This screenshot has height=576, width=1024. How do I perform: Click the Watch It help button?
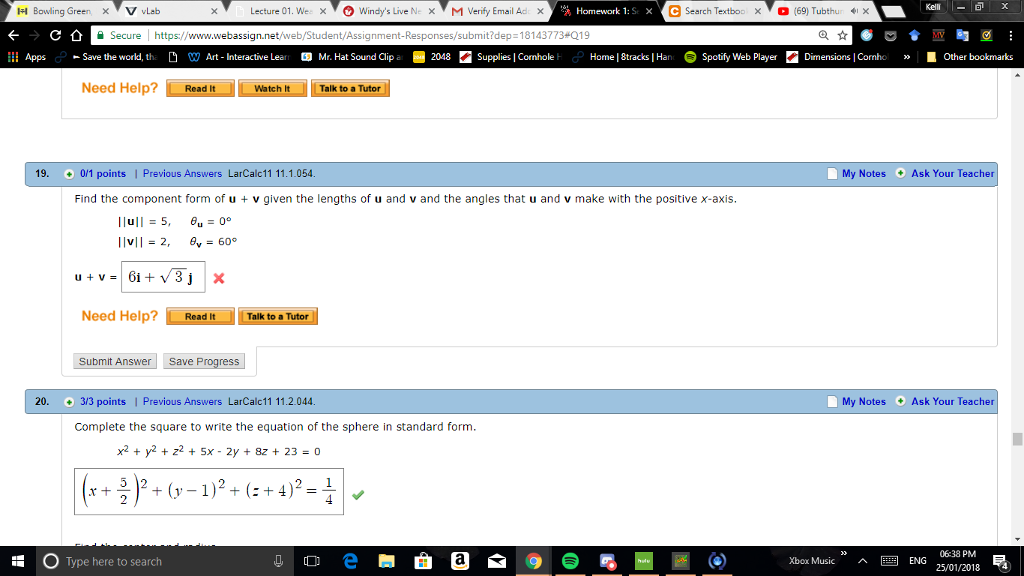point(272,89)
